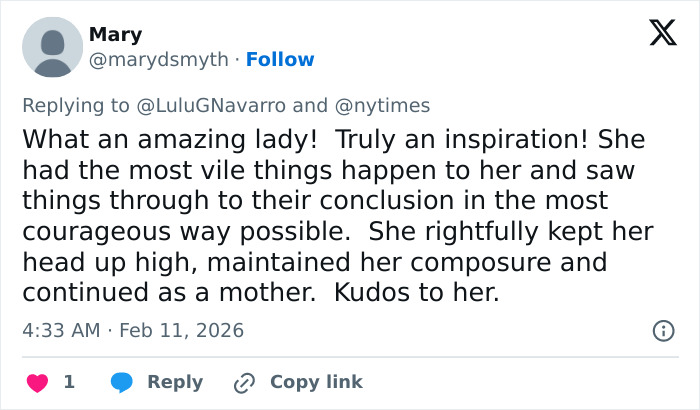Open the @marydsmyth handle
The image size is (700, 410).
click(x=159, y=60)
